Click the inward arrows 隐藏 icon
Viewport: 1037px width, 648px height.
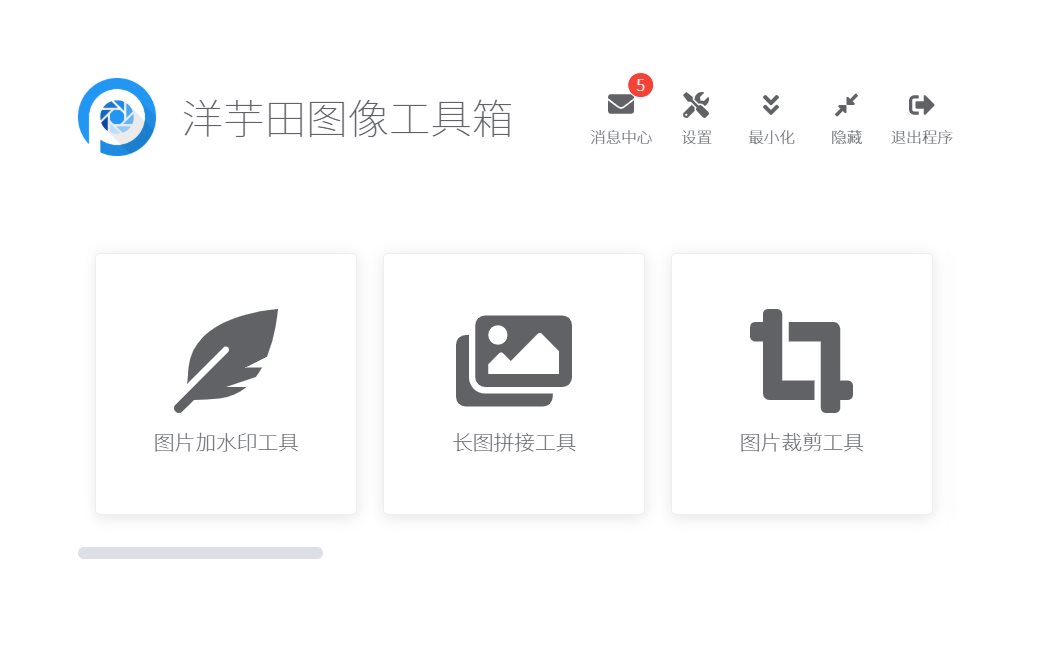point(846,104)
